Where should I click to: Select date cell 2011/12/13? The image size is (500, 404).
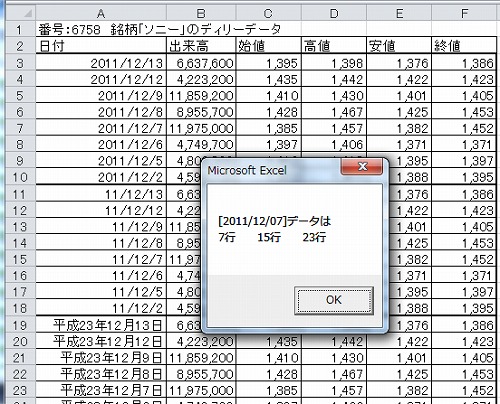pyautogui.click(x=101, y=63)
